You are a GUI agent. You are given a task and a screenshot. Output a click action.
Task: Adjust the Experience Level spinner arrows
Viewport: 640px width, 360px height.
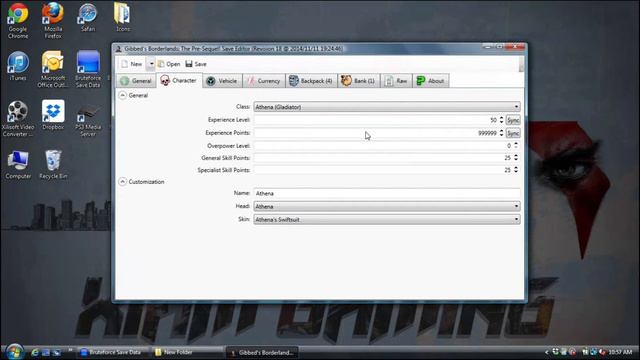[x=501, y=120]
